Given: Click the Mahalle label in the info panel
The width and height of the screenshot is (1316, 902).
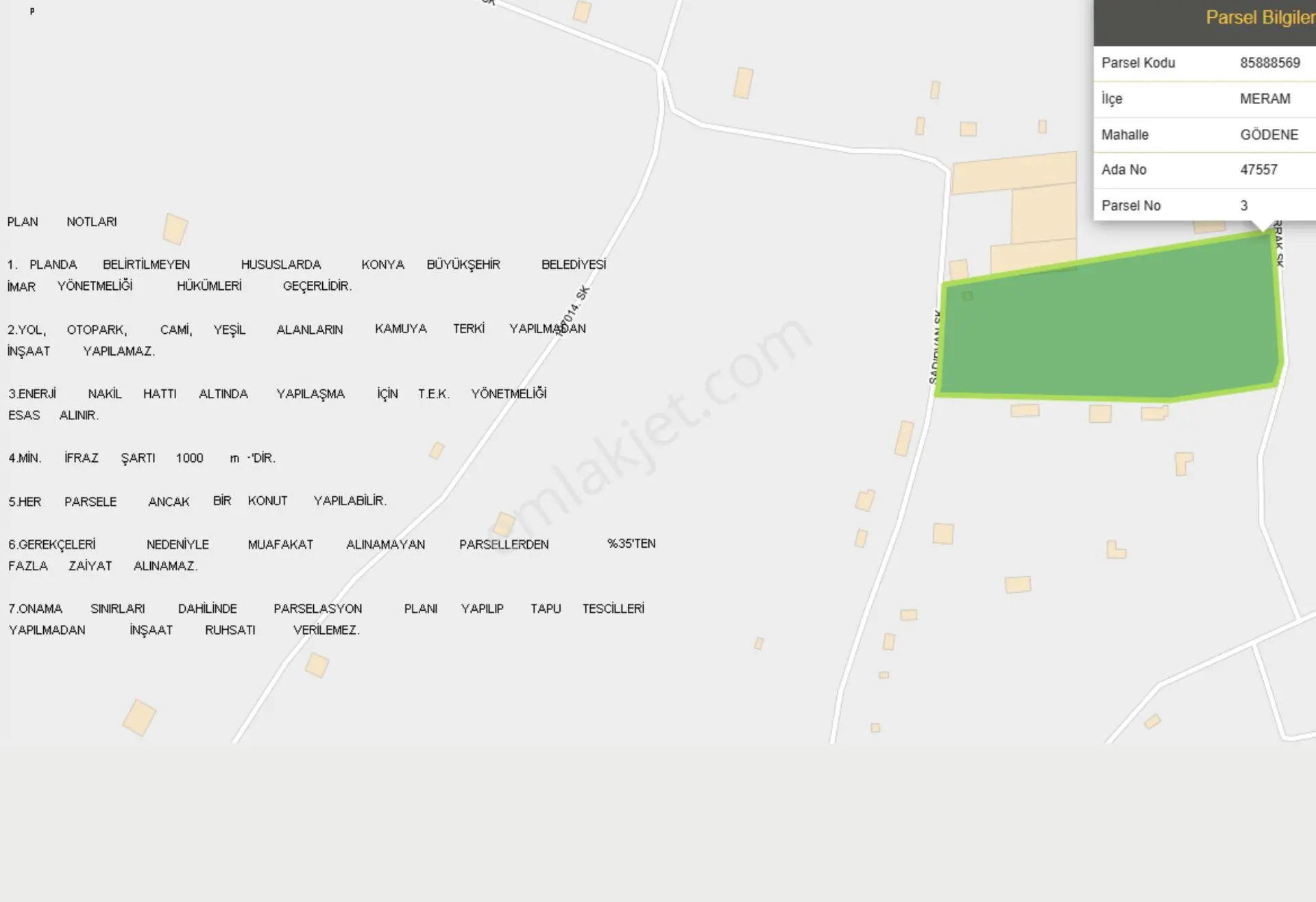Looking at the screenshot, I should 1125,134.
